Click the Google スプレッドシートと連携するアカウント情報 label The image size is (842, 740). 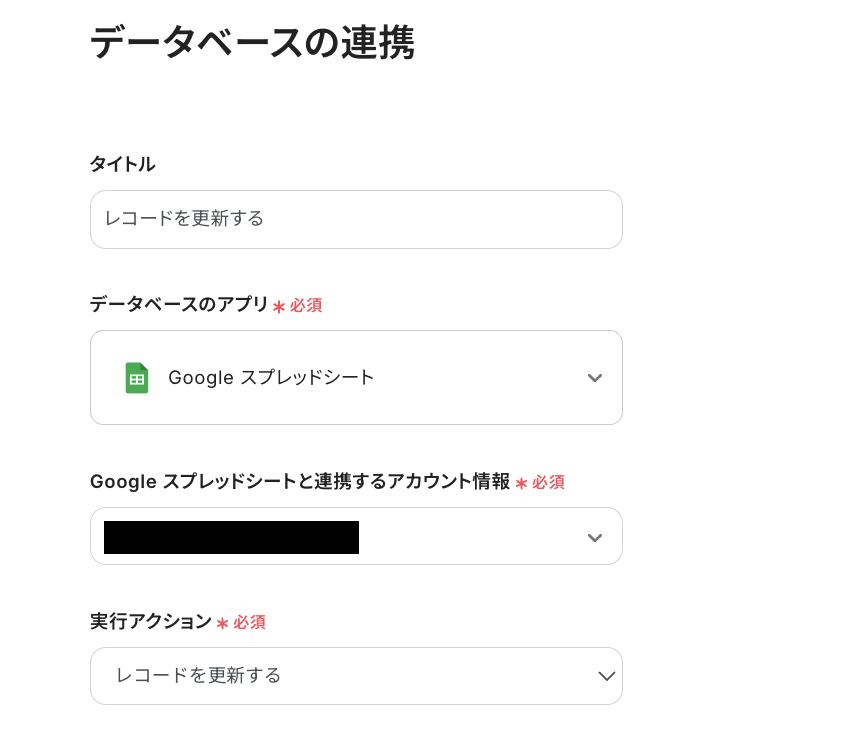[x=300, y=482]
